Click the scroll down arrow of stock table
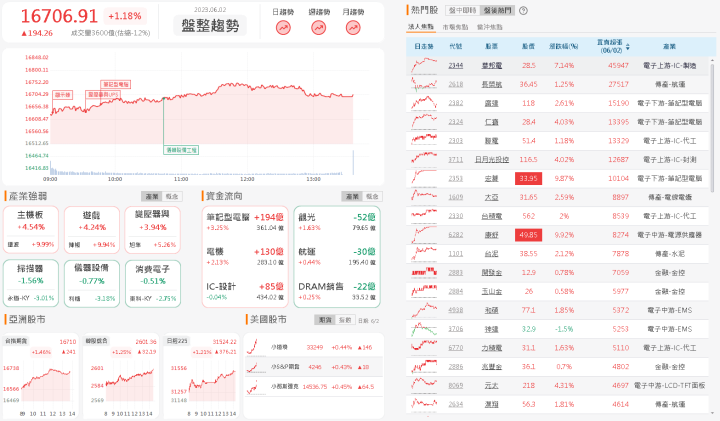 (712, 412)
